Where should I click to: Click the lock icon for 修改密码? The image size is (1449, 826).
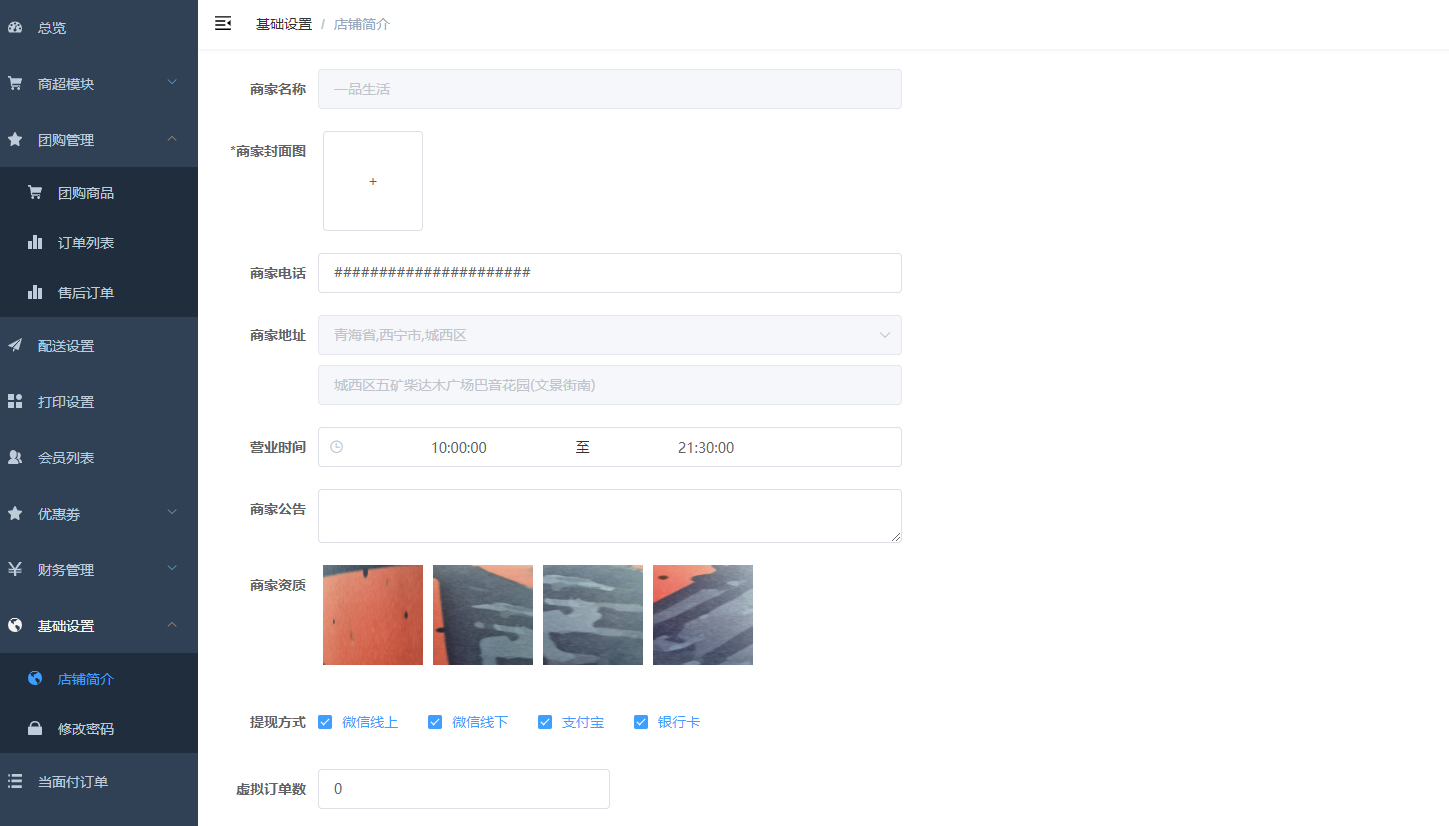tap(35, 729)
